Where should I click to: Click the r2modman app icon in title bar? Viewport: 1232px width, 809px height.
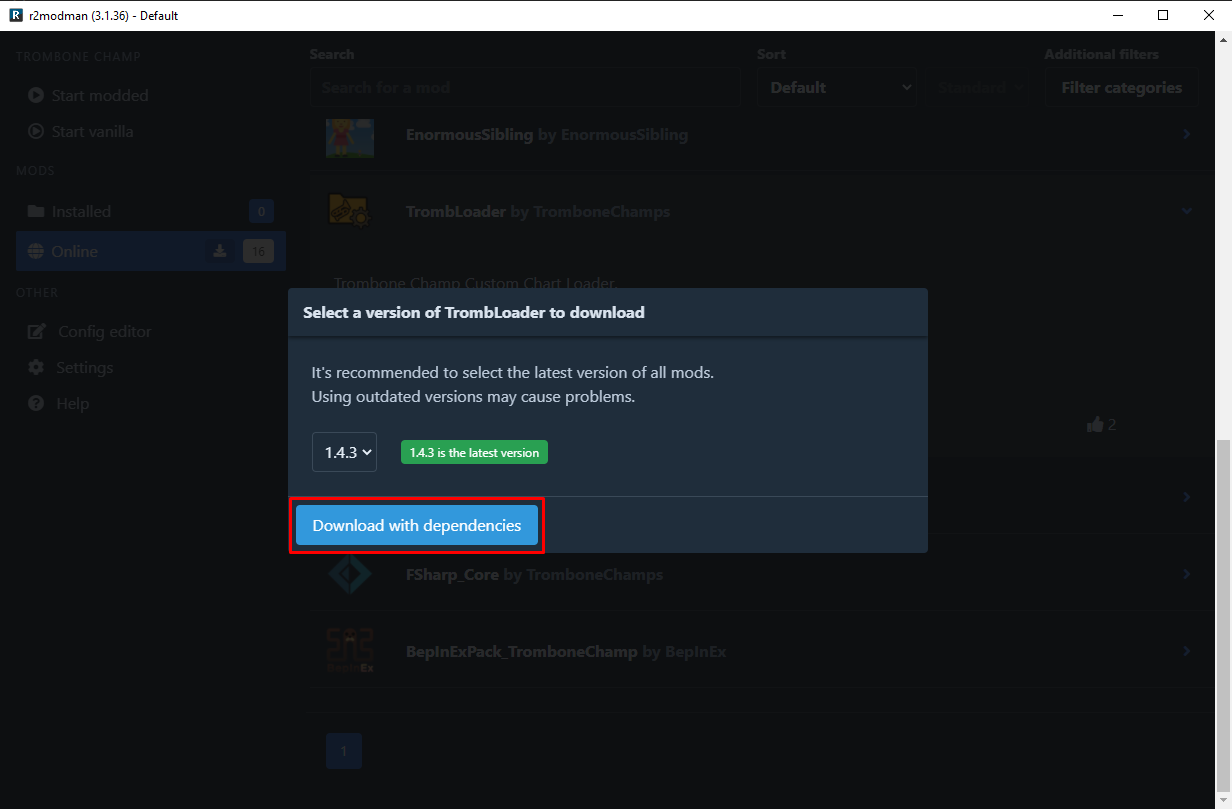[15, 15]
